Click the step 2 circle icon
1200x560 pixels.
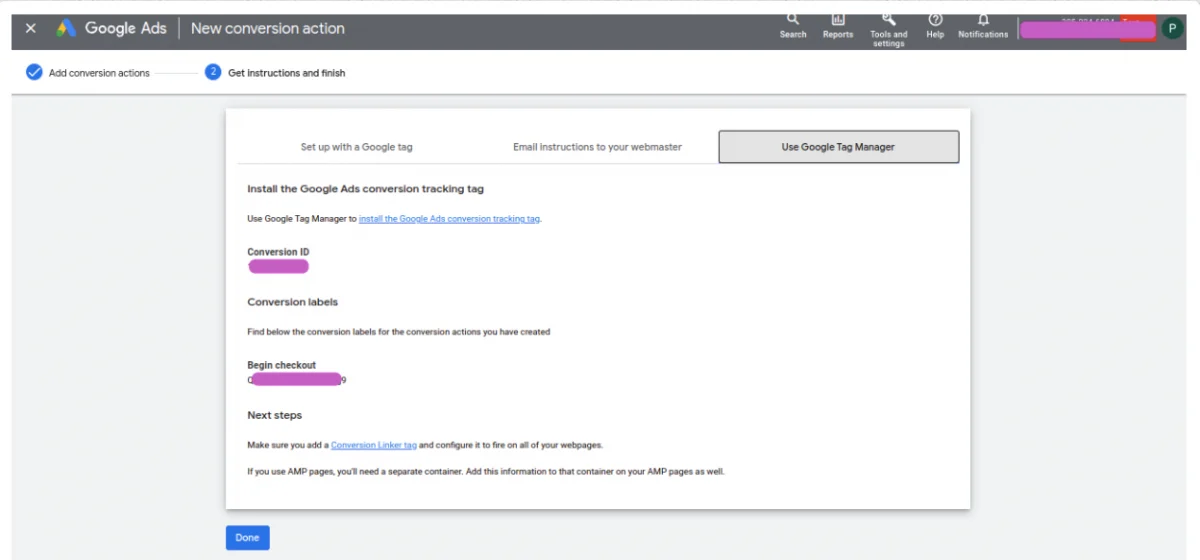(x=213, y=72)
